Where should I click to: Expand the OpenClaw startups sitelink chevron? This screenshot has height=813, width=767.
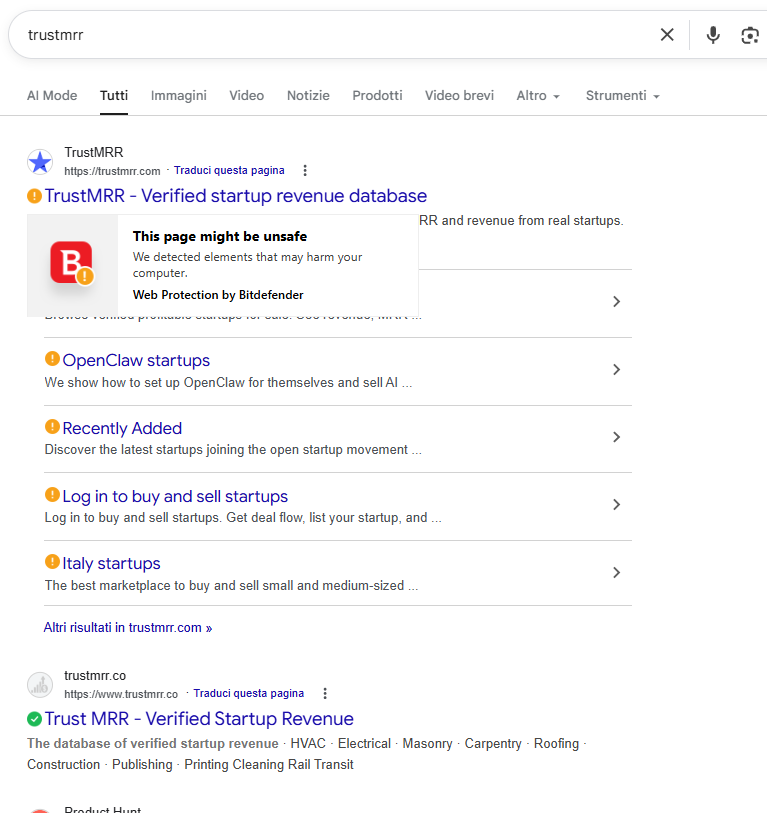(616, 370)
